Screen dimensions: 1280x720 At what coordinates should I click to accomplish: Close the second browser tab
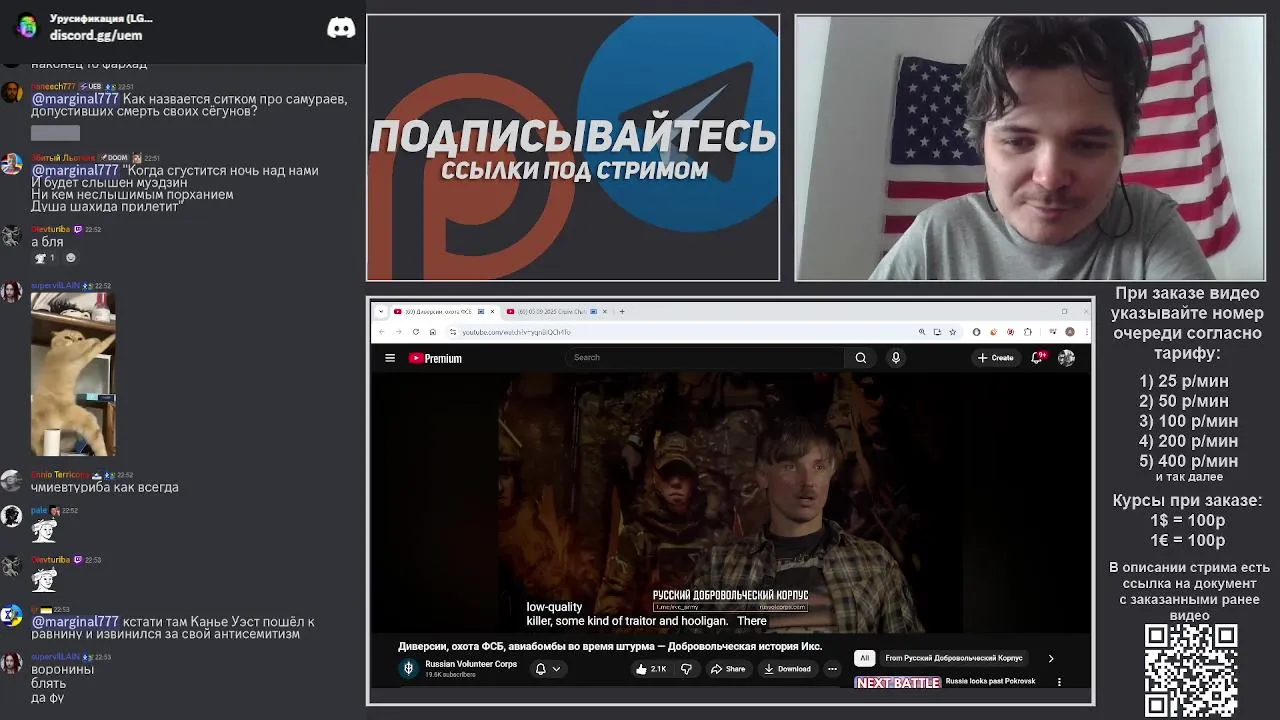605,311
